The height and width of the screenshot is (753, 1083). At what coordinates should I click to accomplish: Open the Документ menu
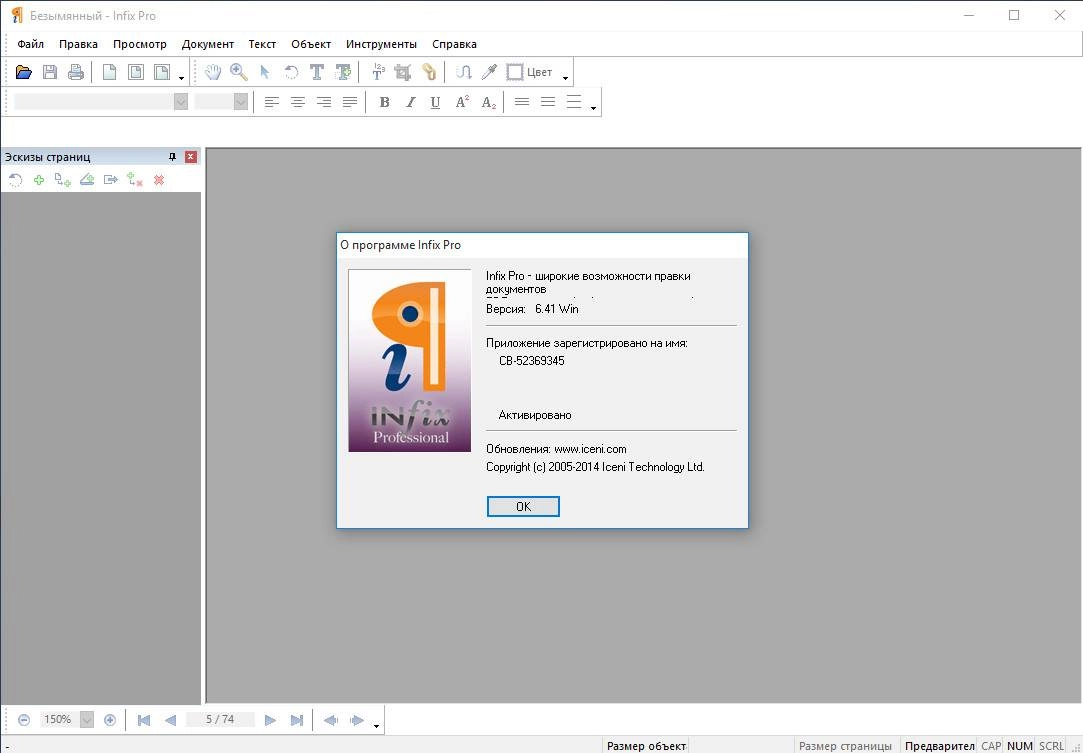pyautogui.click(x=208, y=44)
